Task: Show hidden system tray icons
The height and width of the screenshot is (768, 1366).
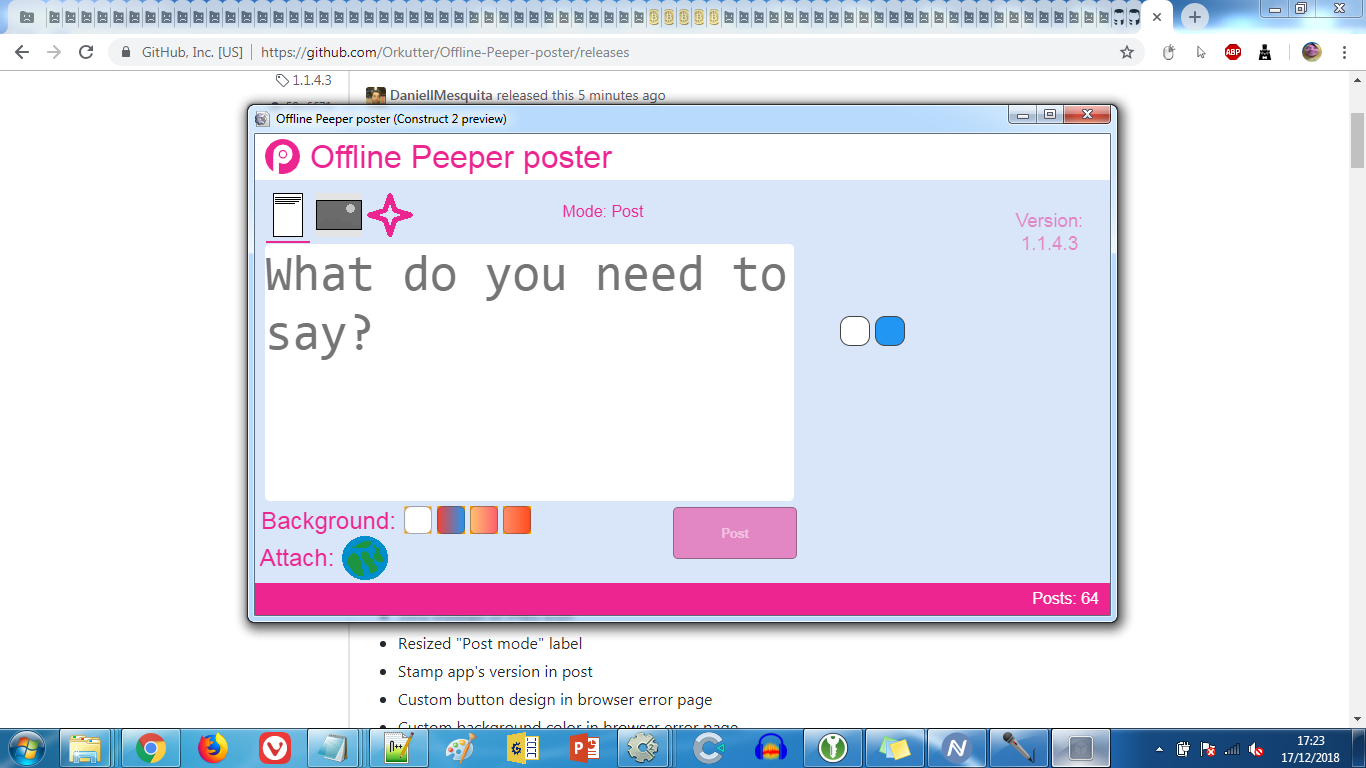Action: pos(1159,748)
